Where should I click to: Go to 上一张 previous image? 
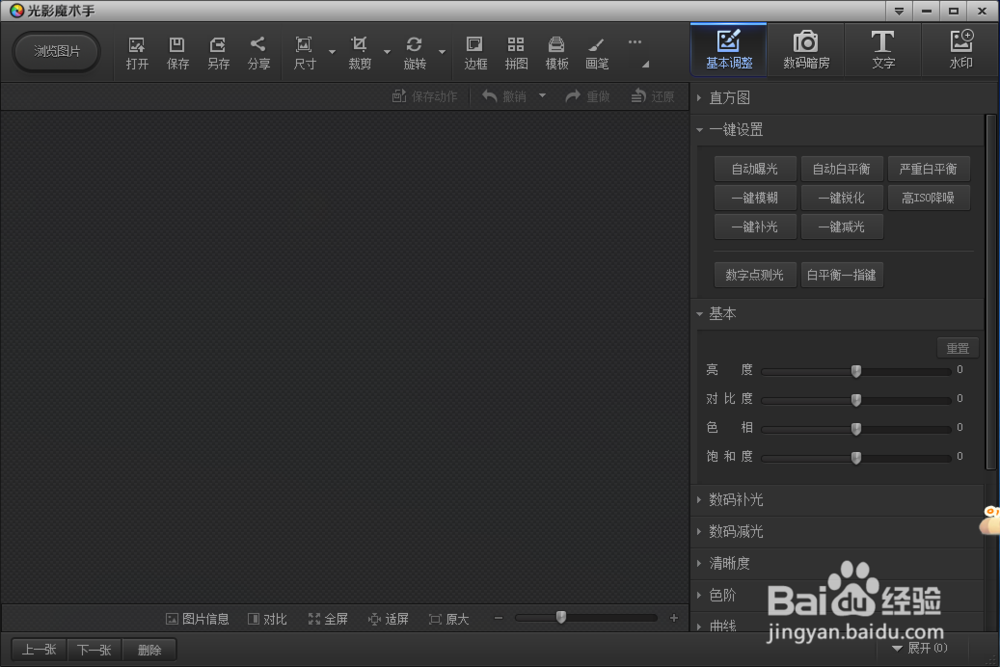[x=40, y=650]
